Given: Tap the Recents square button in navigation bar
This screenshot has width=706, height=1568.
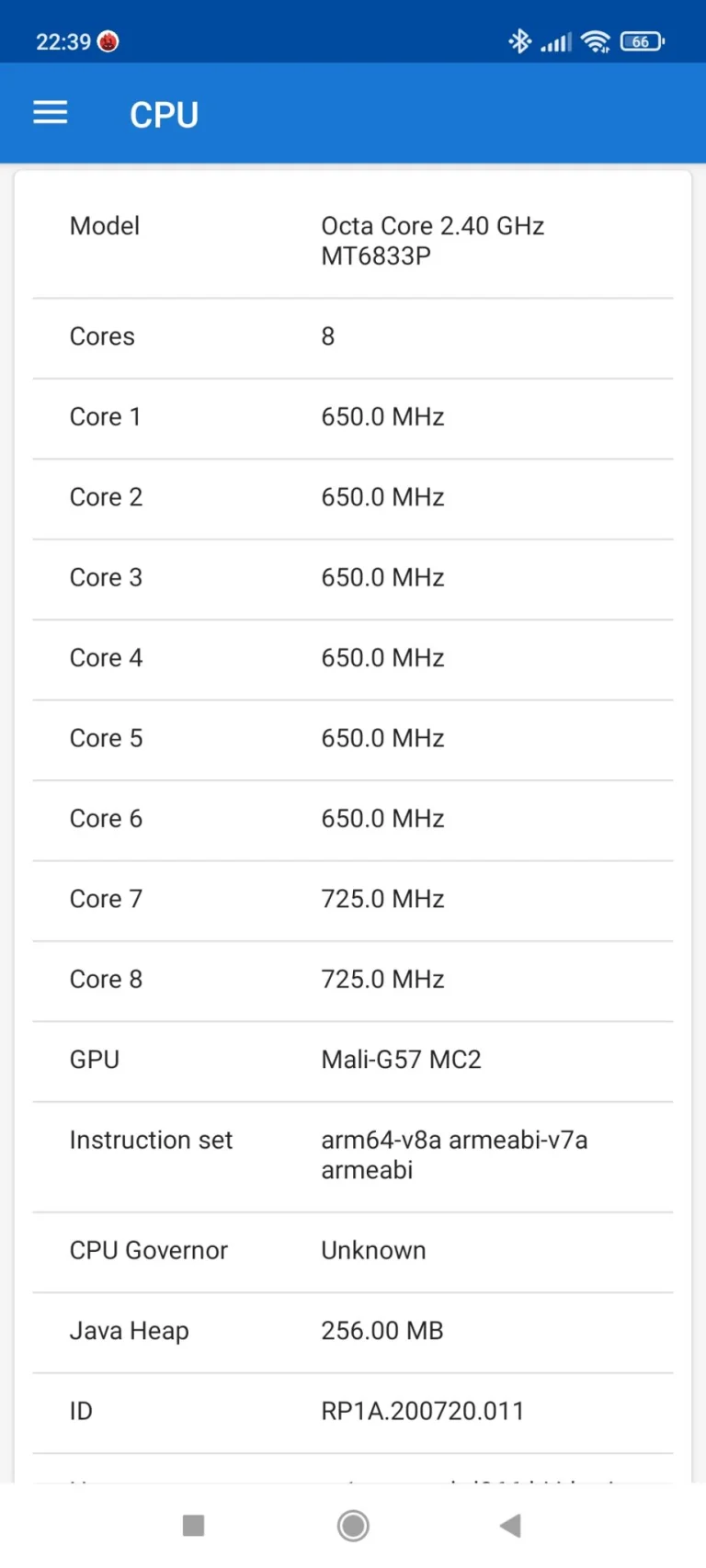Looking at the screenshot, I should click(194, 1524).
